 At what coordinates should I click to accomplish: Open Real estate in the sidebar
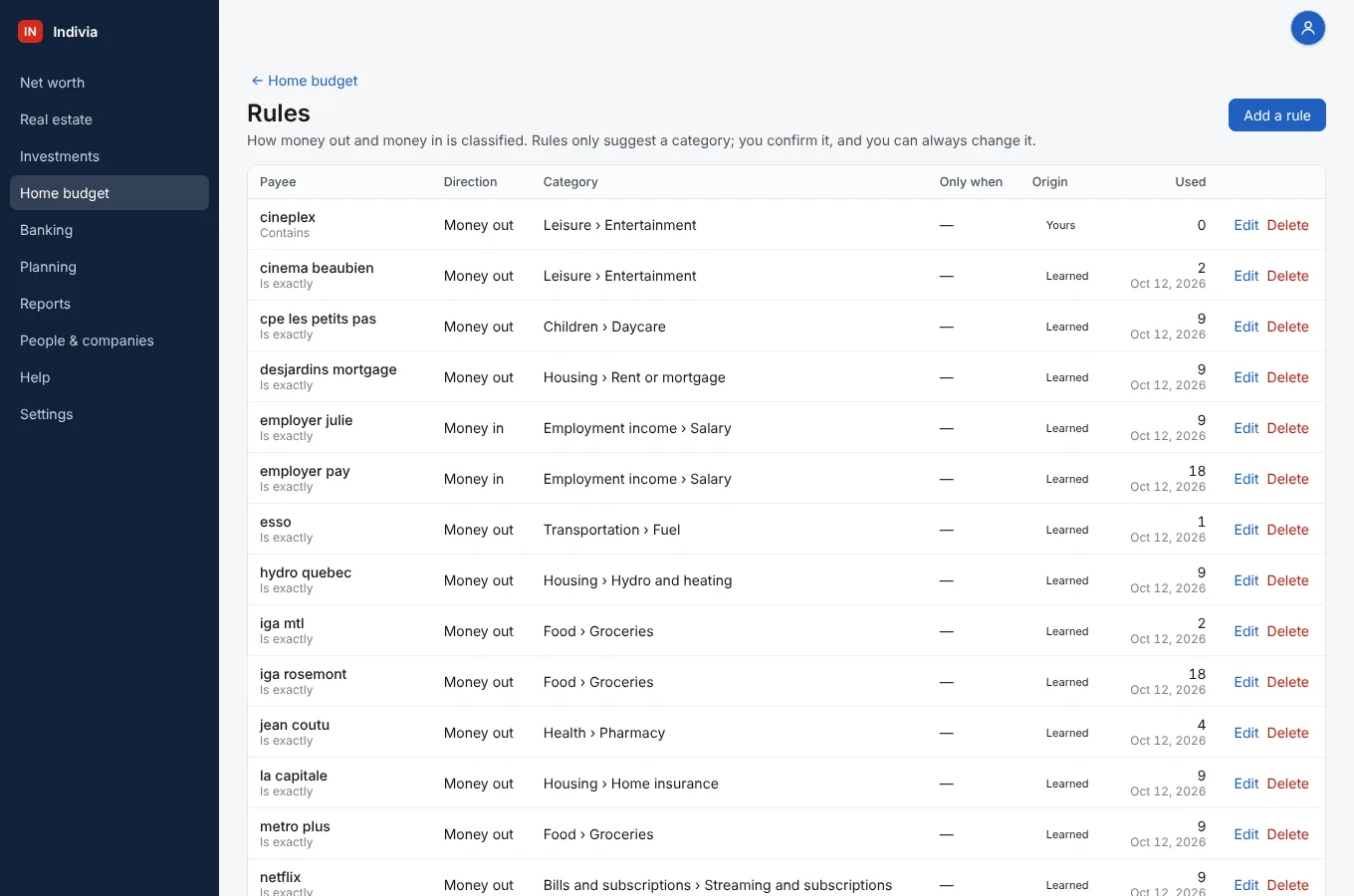click(110, 119)
